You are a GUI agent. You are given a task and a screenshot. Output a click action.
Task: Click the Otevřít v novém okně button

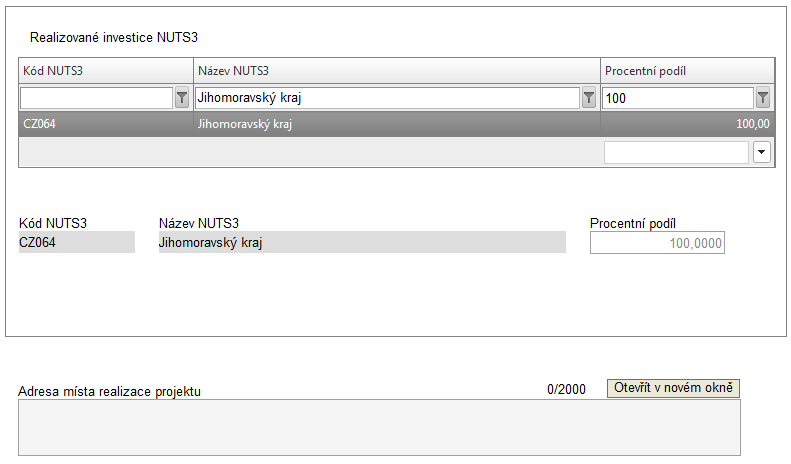click(x=673, y=388)
